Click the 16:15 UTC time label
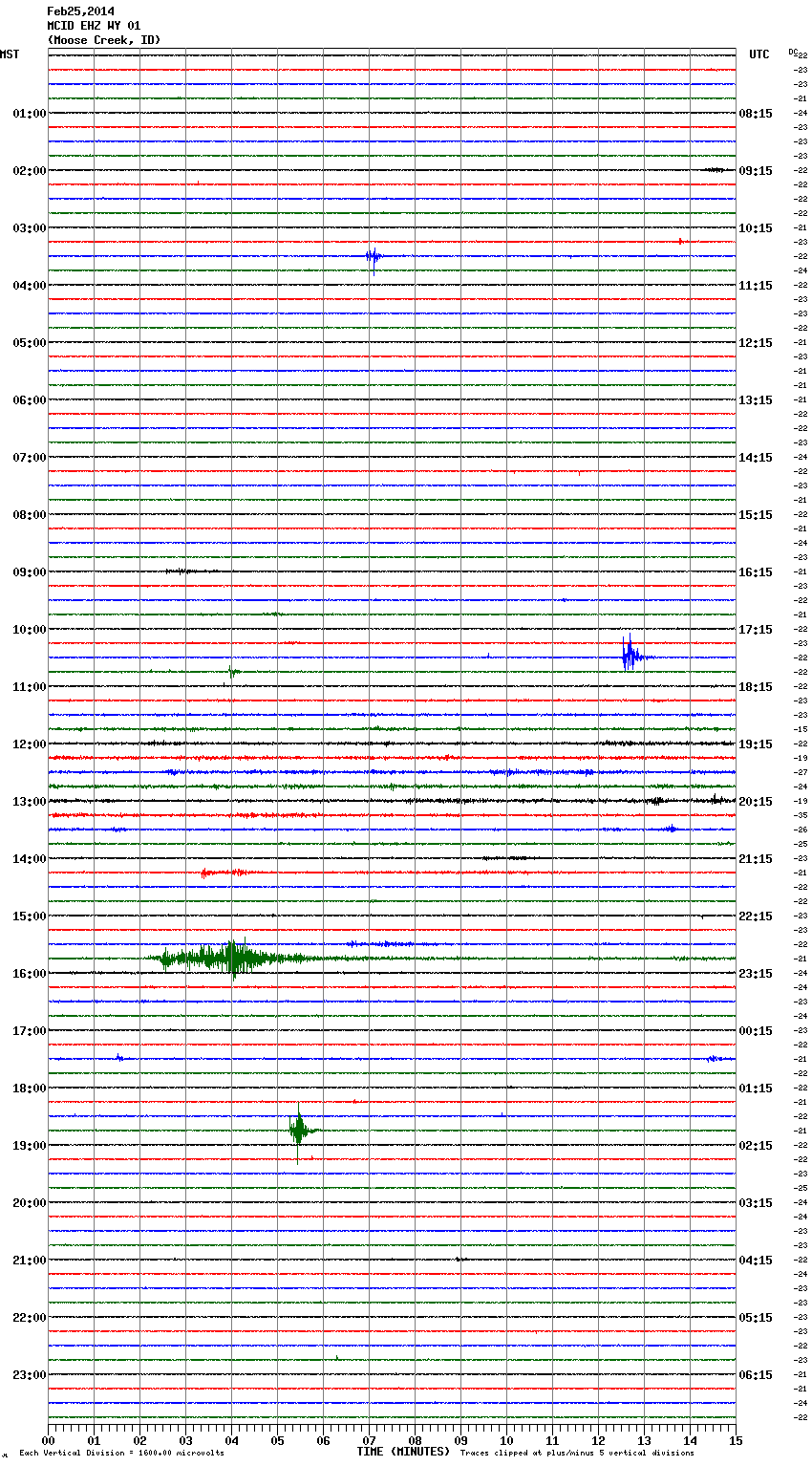This screenshot has height=1466, width=812. [x=756, y=572]
